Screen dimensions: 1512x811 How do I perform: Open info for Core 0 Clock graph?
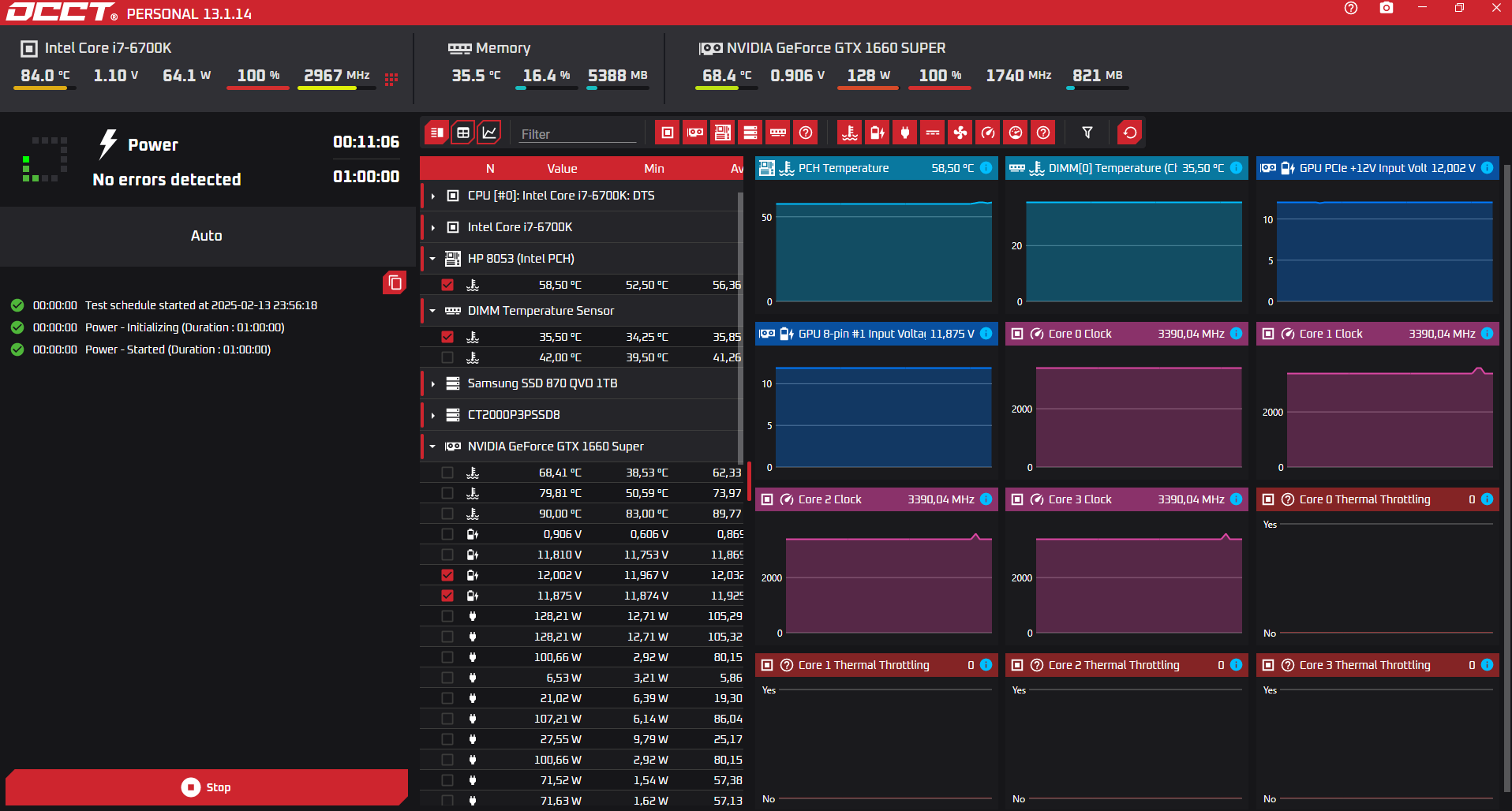click(x=1237, y=334)
